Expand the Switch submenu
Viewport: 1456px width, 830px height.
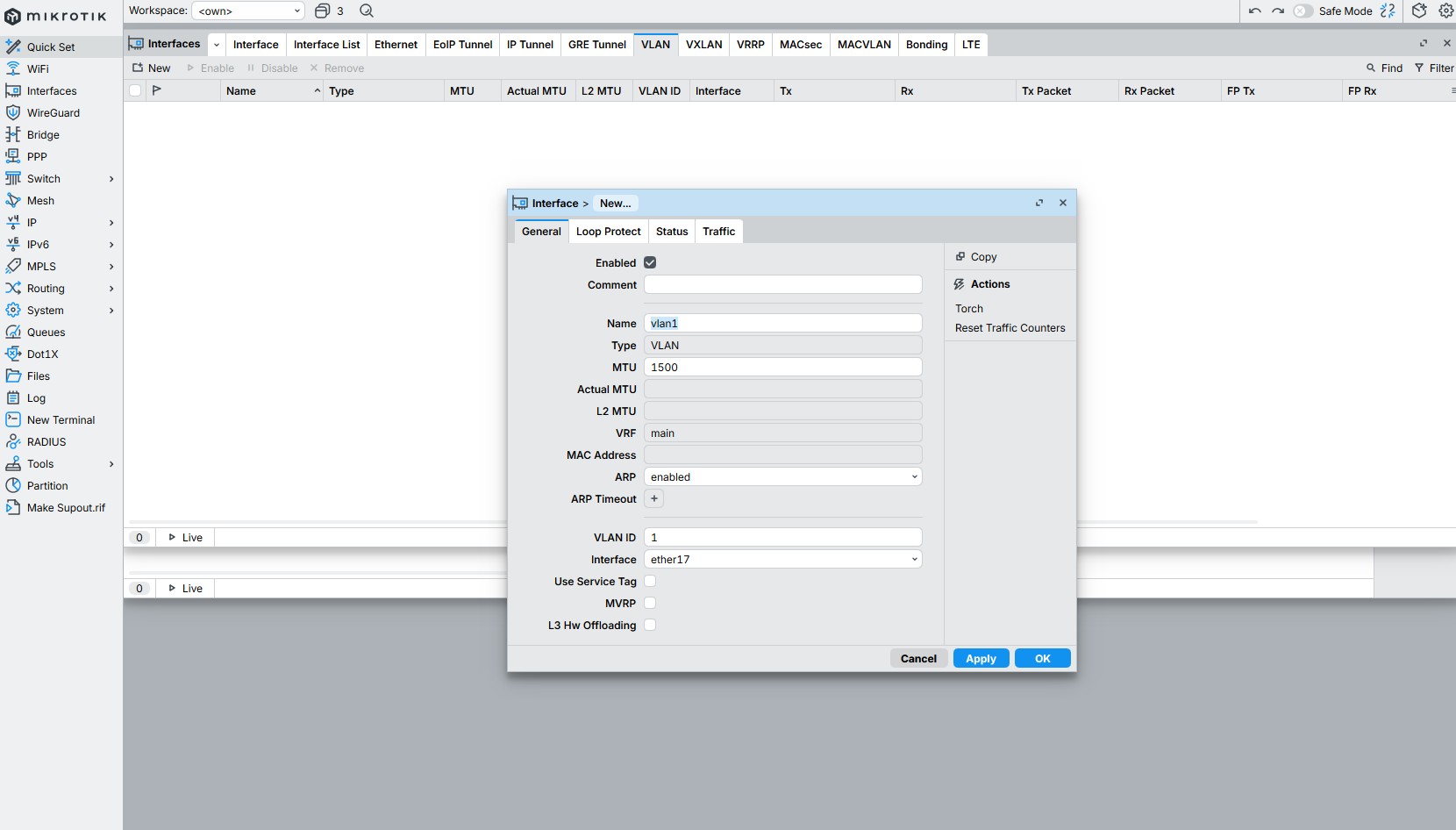point(111,178)
